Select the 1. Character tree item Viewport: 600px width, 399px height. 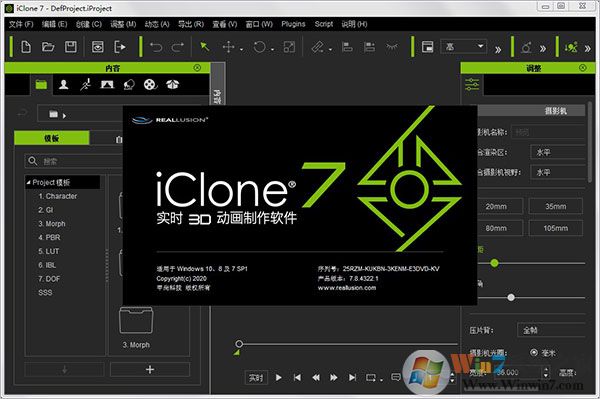(x=58, y=196)
